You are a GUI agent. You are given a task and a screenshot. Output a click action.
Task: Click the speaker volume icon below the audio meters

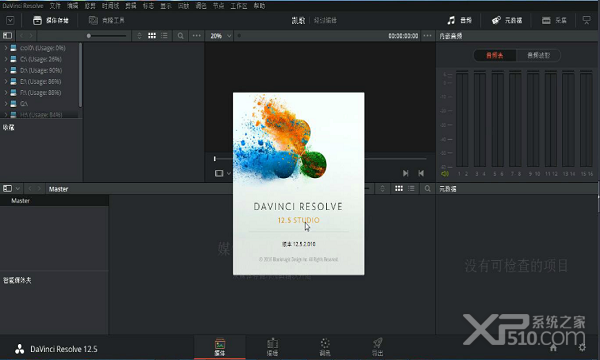click(445, 174)
